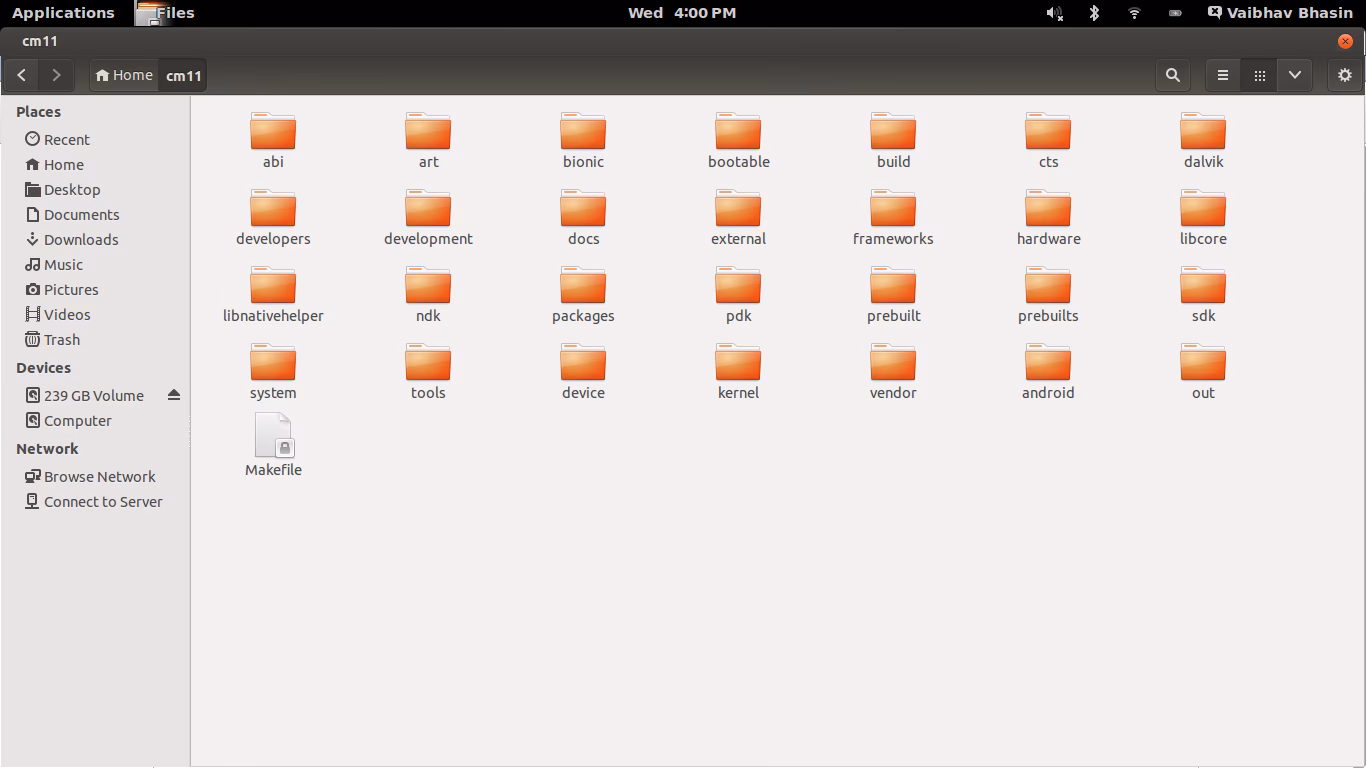Open the volume indicator in top bar

point(1054,13)
